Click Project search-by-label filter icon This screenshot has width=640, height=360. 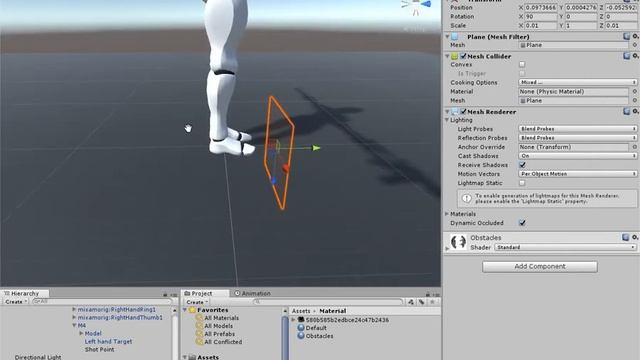tap(421, 302)
